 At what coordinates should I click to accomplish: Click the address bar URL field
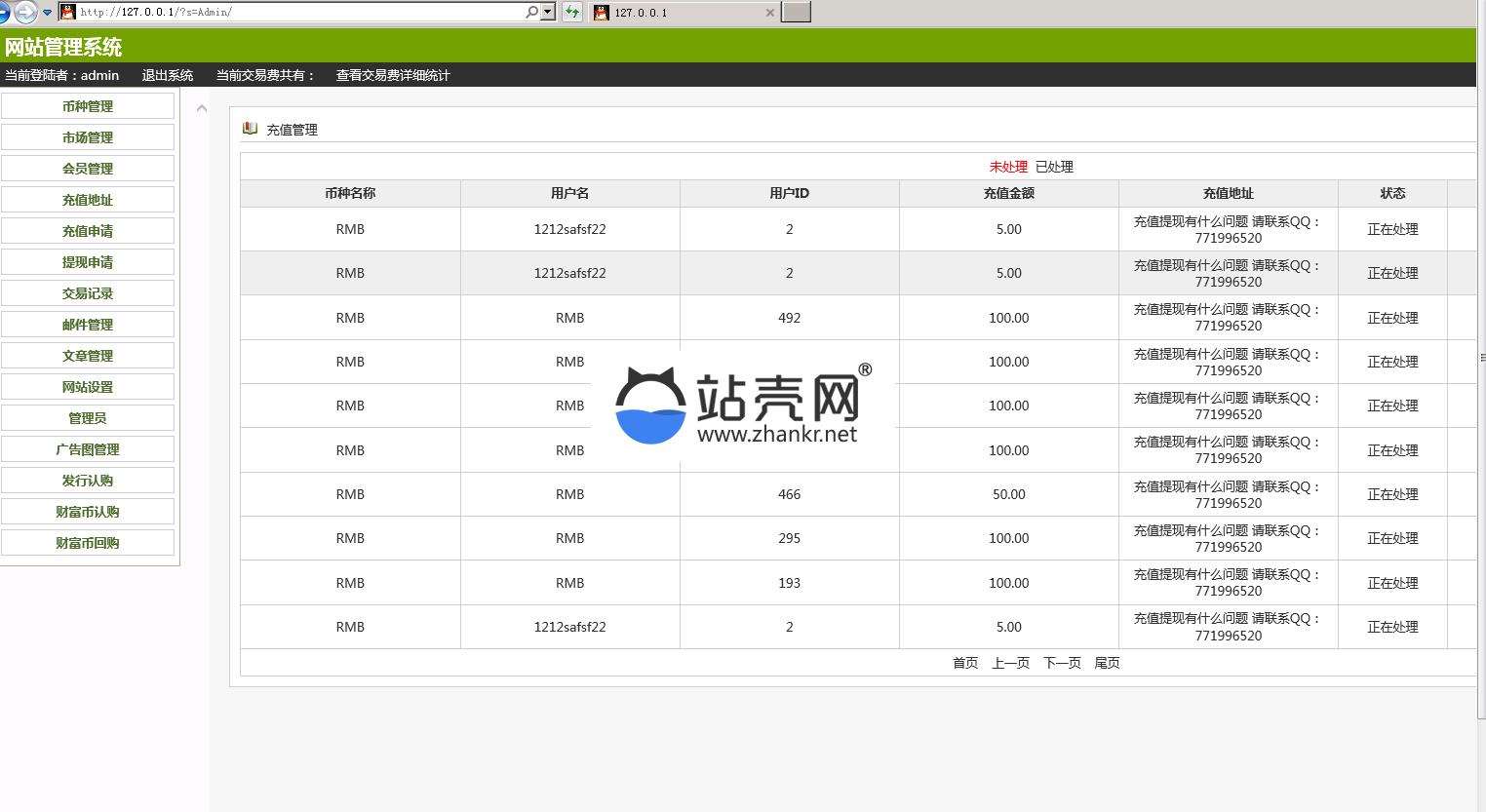[293, 12]
